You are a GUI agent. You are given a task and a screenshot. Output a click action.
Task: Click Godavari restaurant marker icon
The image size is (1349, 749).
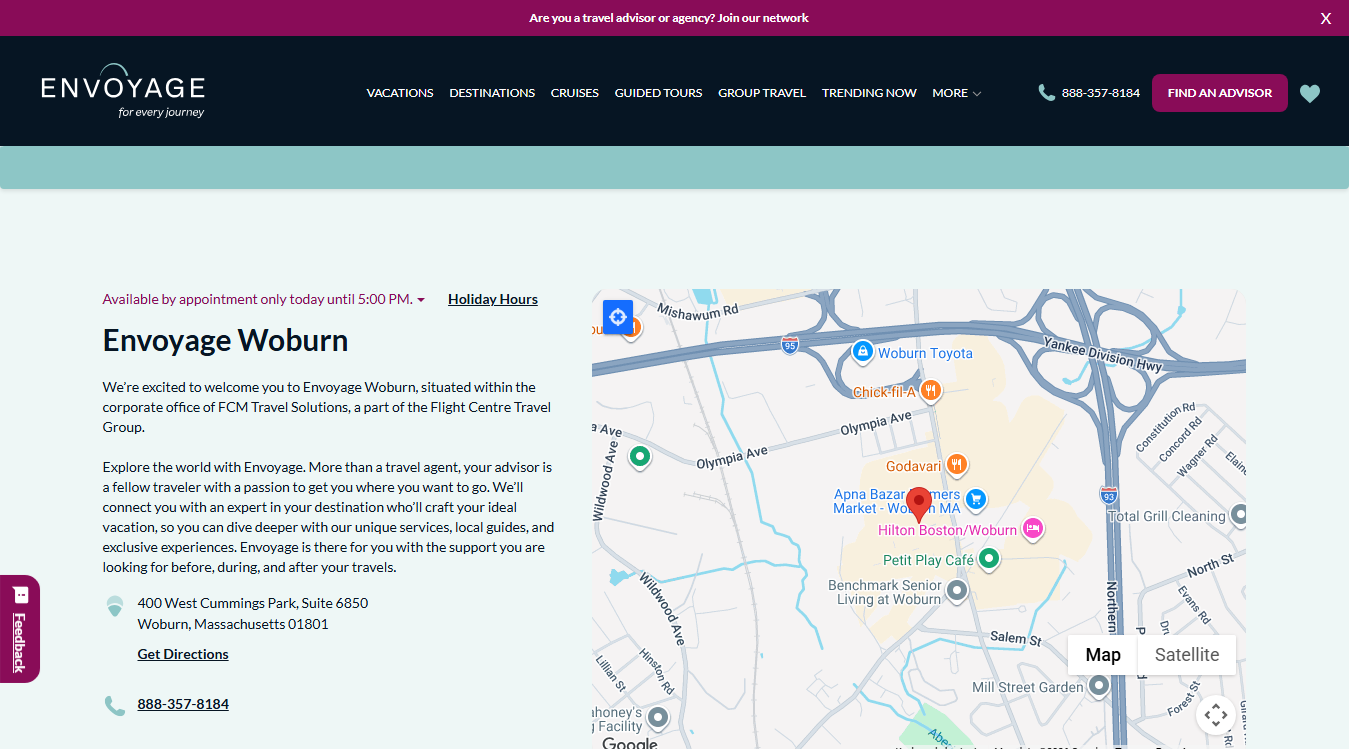(x=957, y=464)
